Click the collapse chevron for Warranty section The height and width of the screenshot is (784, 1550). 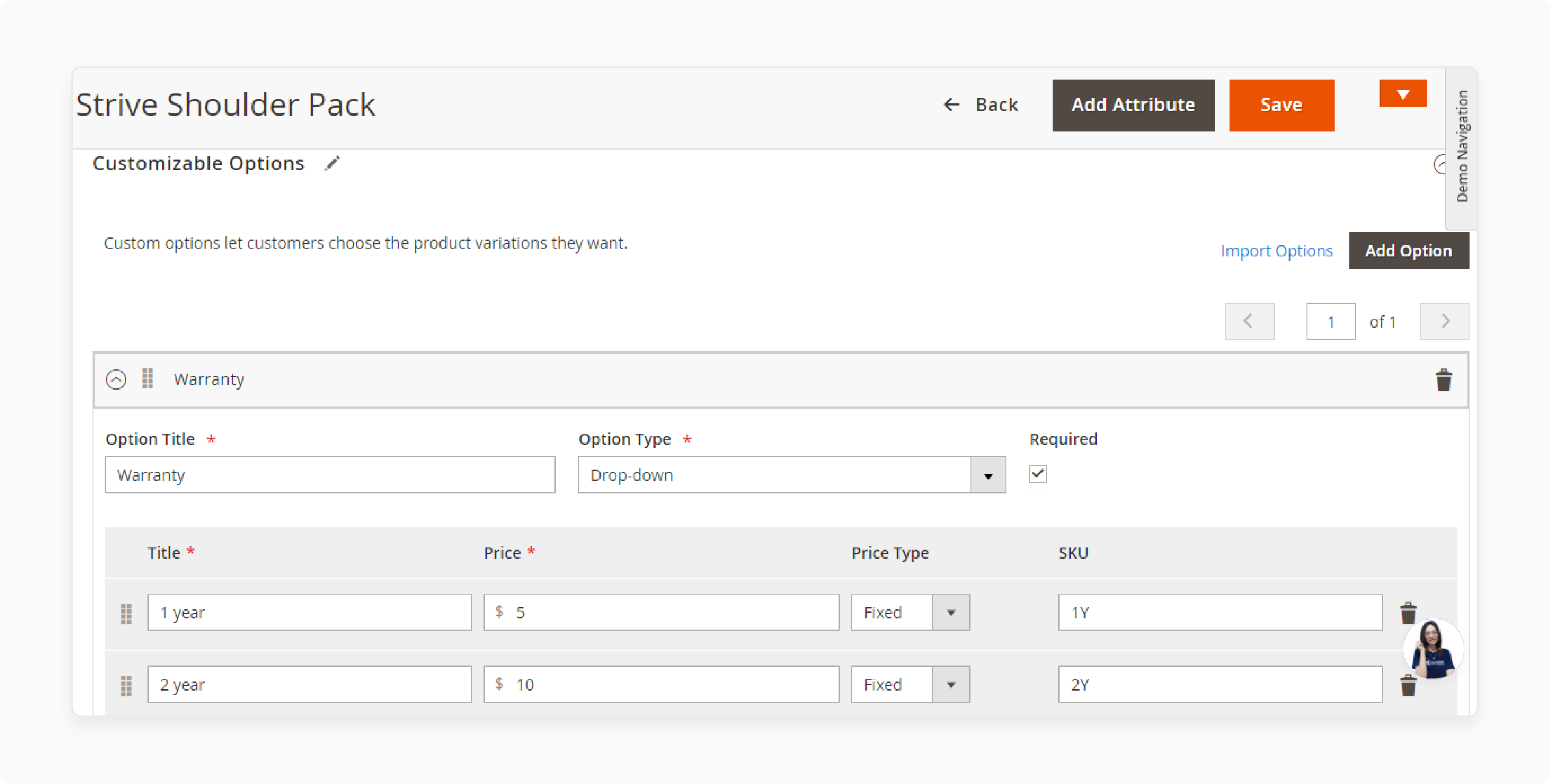coord(116,379)
